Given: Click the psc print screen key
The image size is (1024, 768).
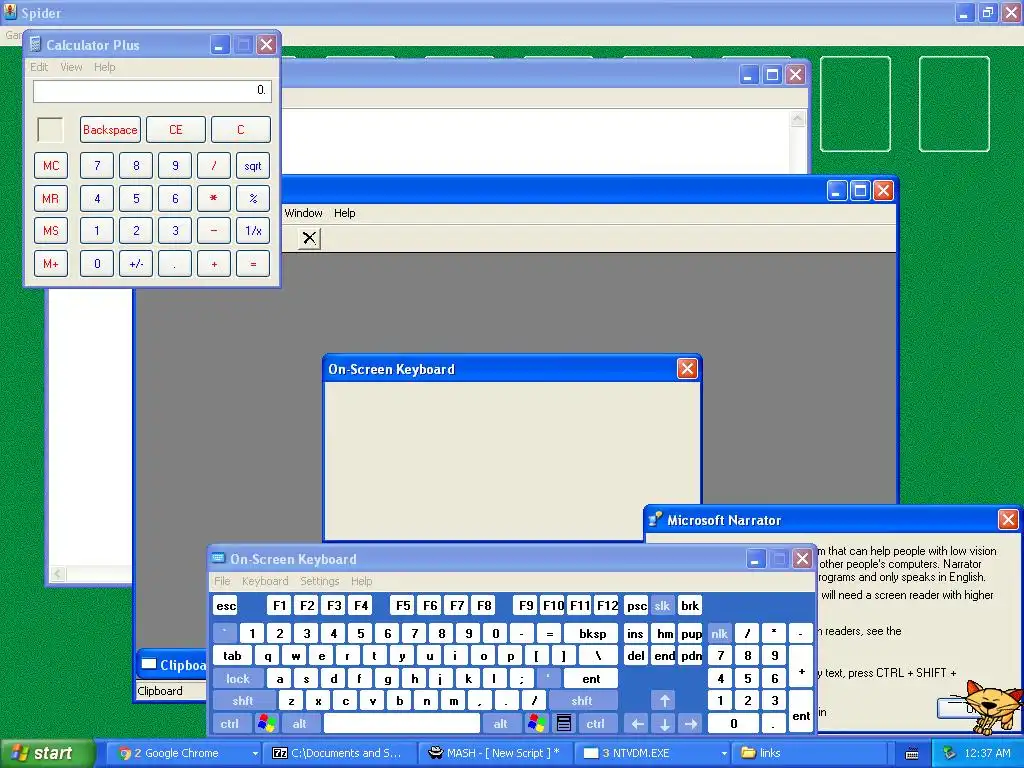Looking at the screenshot, I should coord(637,606).
